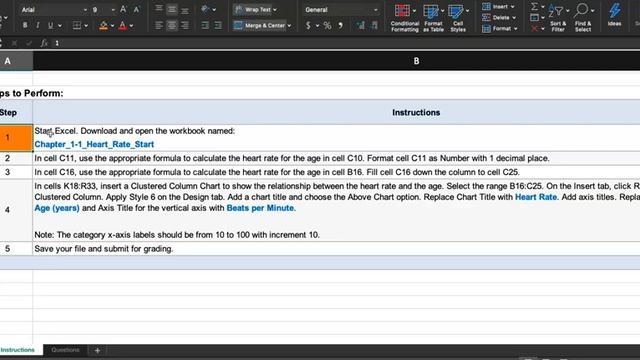Select Bottom Align icon
Viewport: 640px width, 360px height.
click(185, 9)
